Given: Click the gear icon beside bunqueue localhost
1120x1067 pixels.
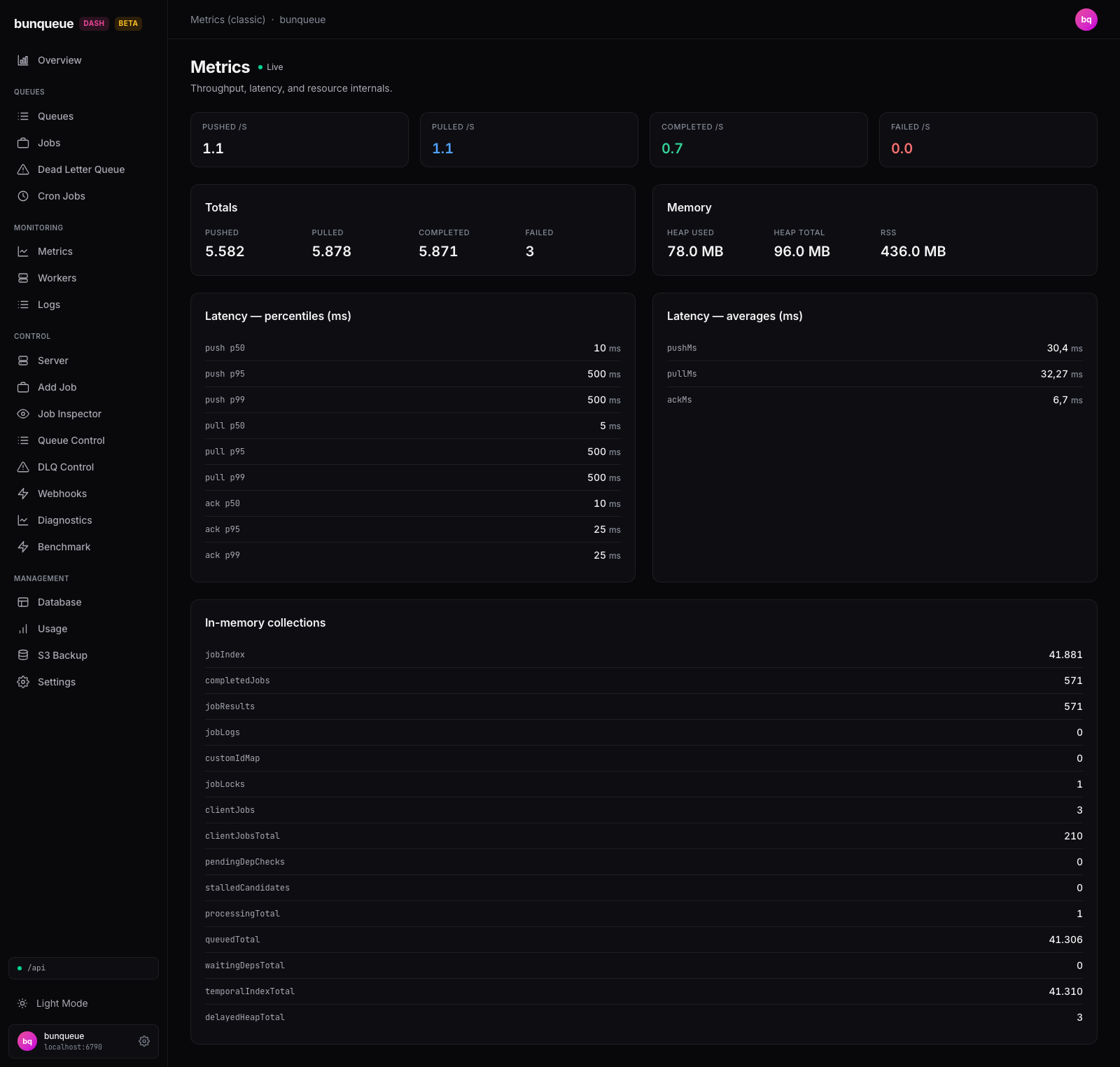Looking at the screenshot, I should tap(144, 1041).
